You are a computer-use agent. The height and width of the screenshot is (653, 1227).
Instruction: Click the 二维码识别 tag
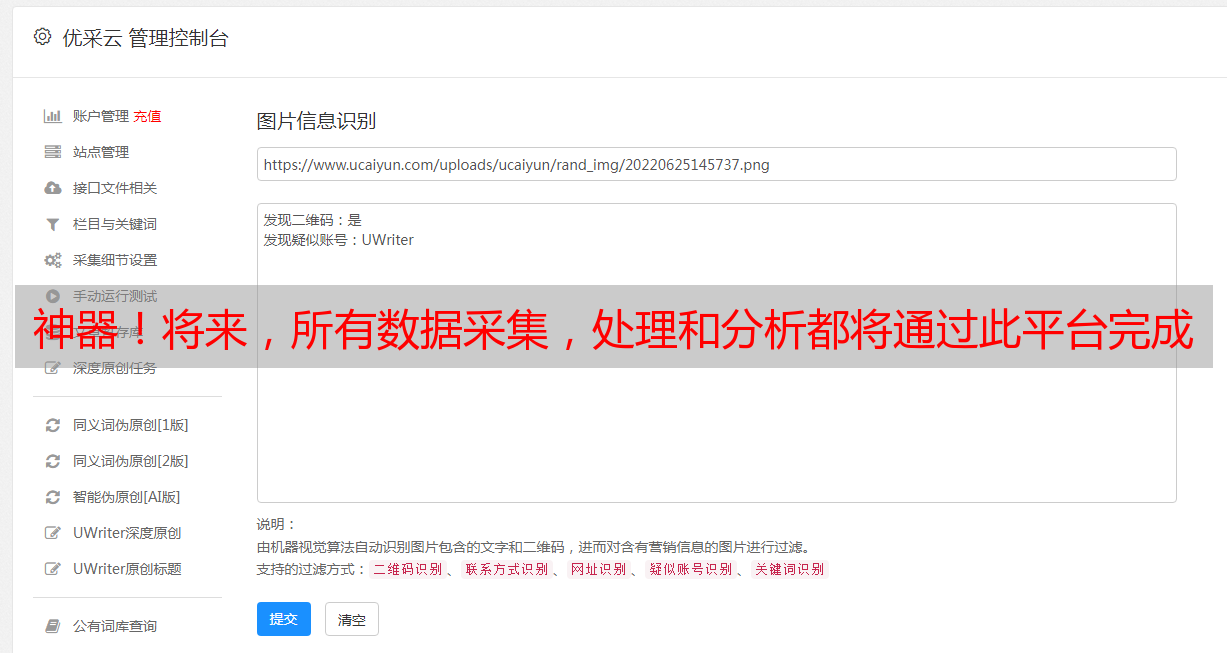coord(407,569)
